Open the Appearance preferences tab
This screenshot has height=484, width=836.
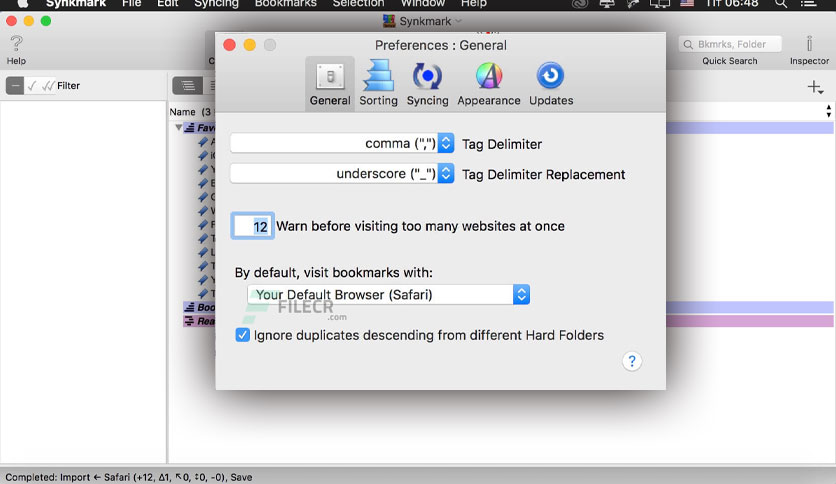click(488, 84)
